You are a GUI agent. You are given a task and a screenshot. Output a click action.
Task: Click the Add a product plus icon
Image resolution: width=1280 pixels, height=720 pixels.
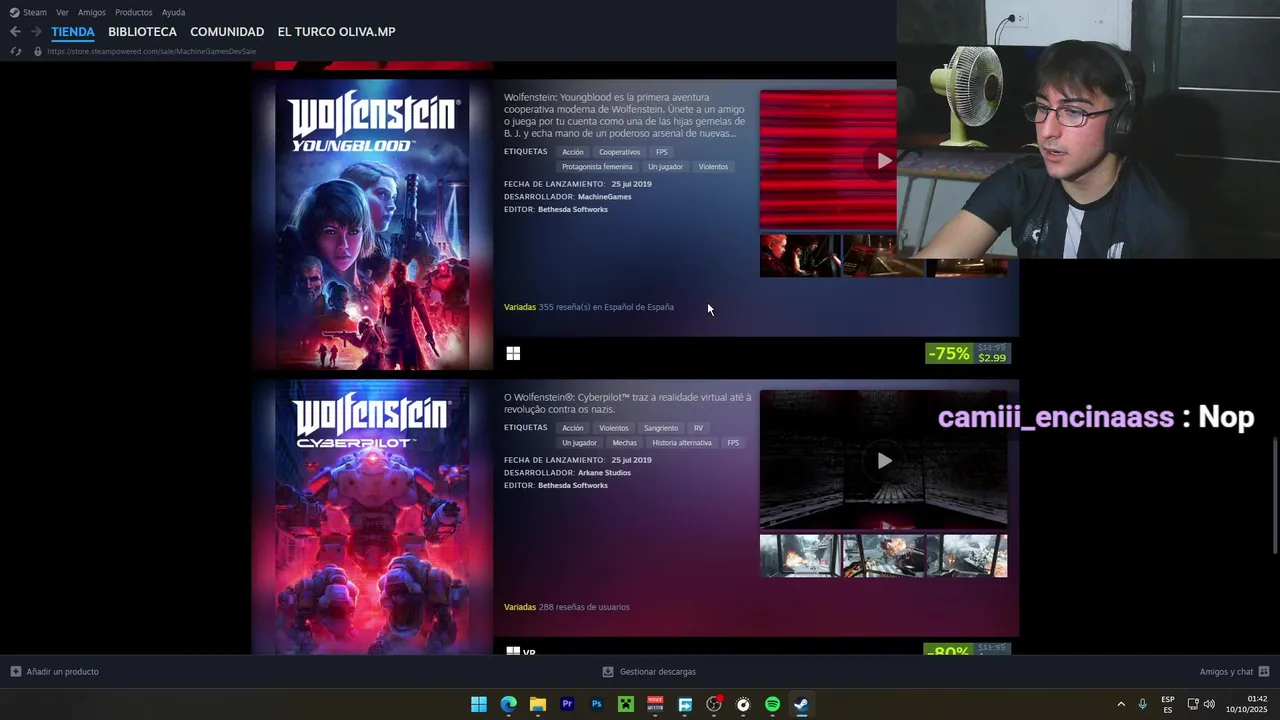15,672
